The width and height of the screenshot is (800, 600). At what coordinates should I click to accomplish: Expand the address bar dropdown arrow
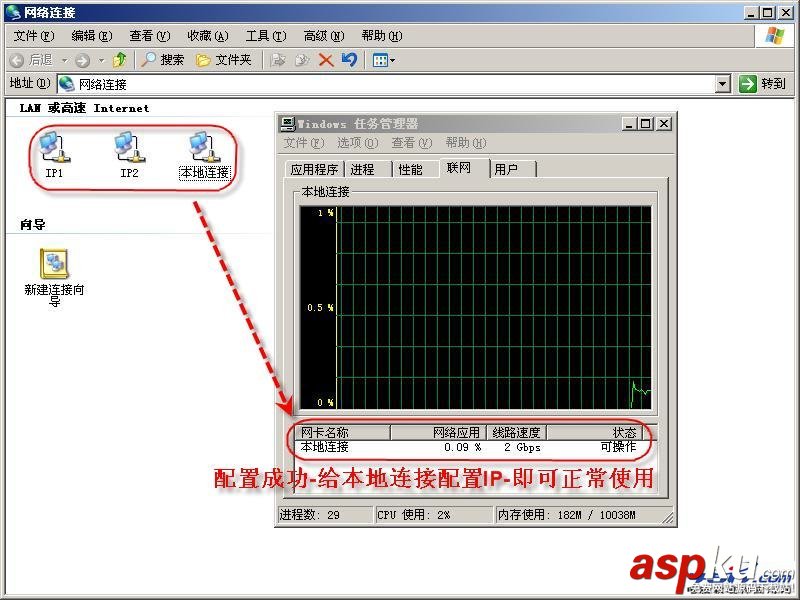(722, 84)
